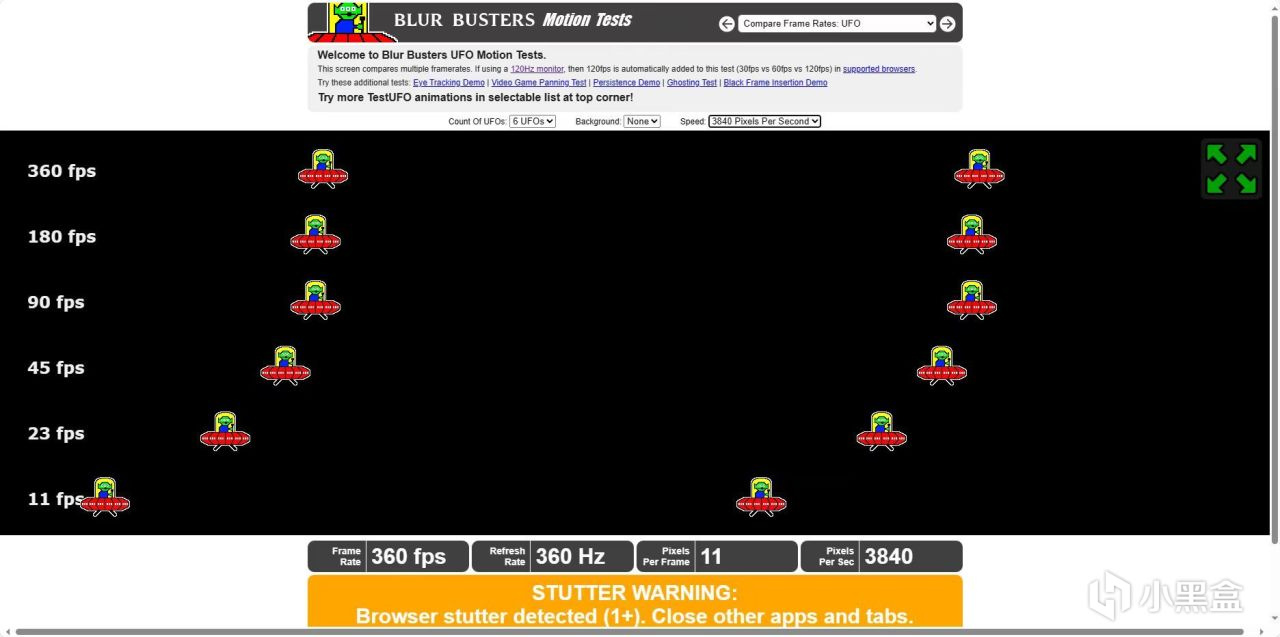Click the right UFO in the 23 fps row
Viewport: 1280px width, 637px height.
tap(882, 431)
